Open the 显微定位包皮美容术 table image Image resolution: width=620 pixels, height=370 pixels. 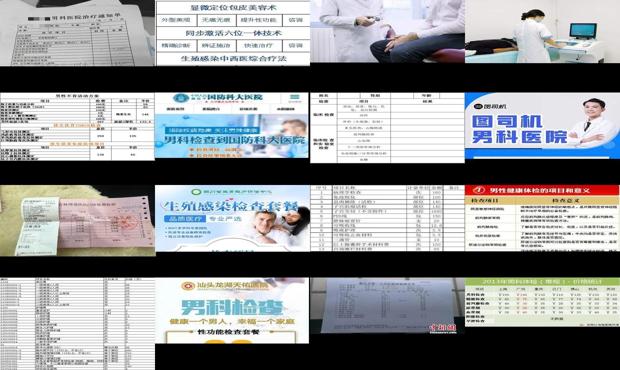coord(232,33)
